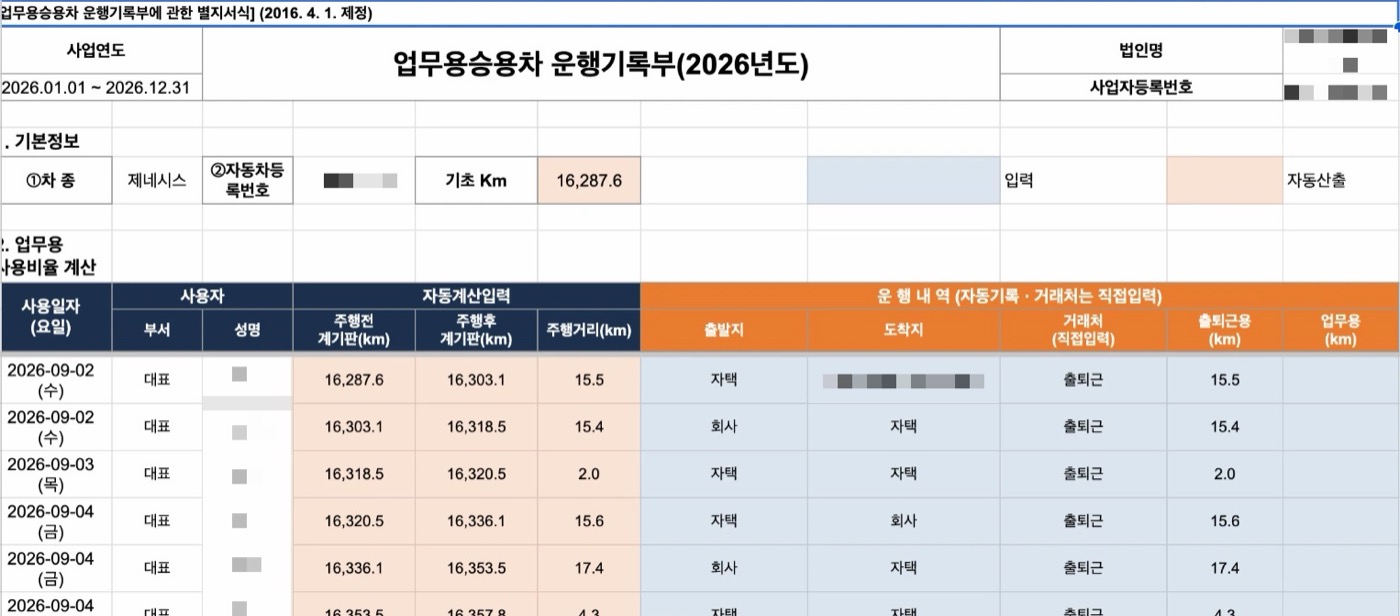1400x616 pixels.
Task: Click the 주행전 계기판(km) column header
Action: pos(354,330)
